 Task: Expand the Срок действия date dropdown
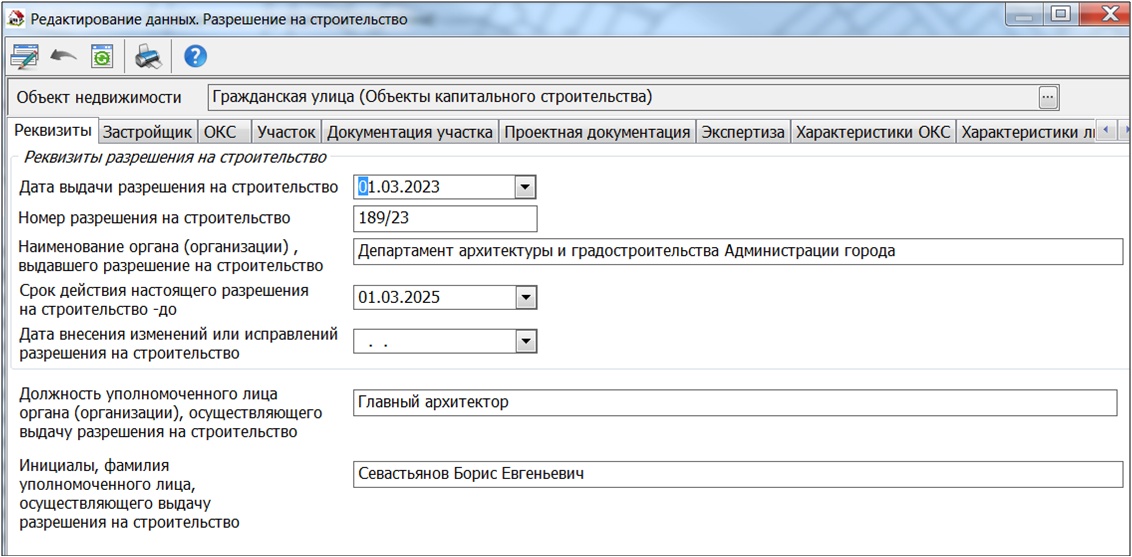pos(526,297)
